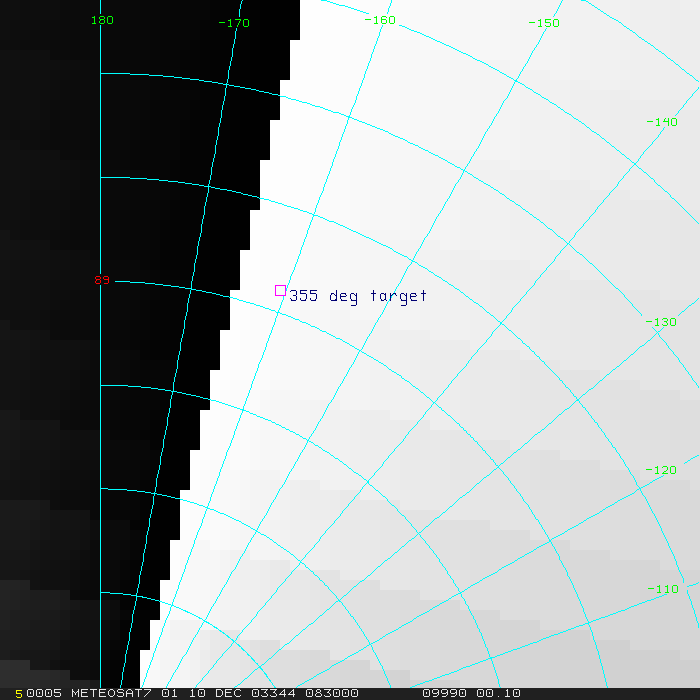This screenshot has width=700, height=700.
Task: Select the "355 deg target" label
Action: [358, 296]
